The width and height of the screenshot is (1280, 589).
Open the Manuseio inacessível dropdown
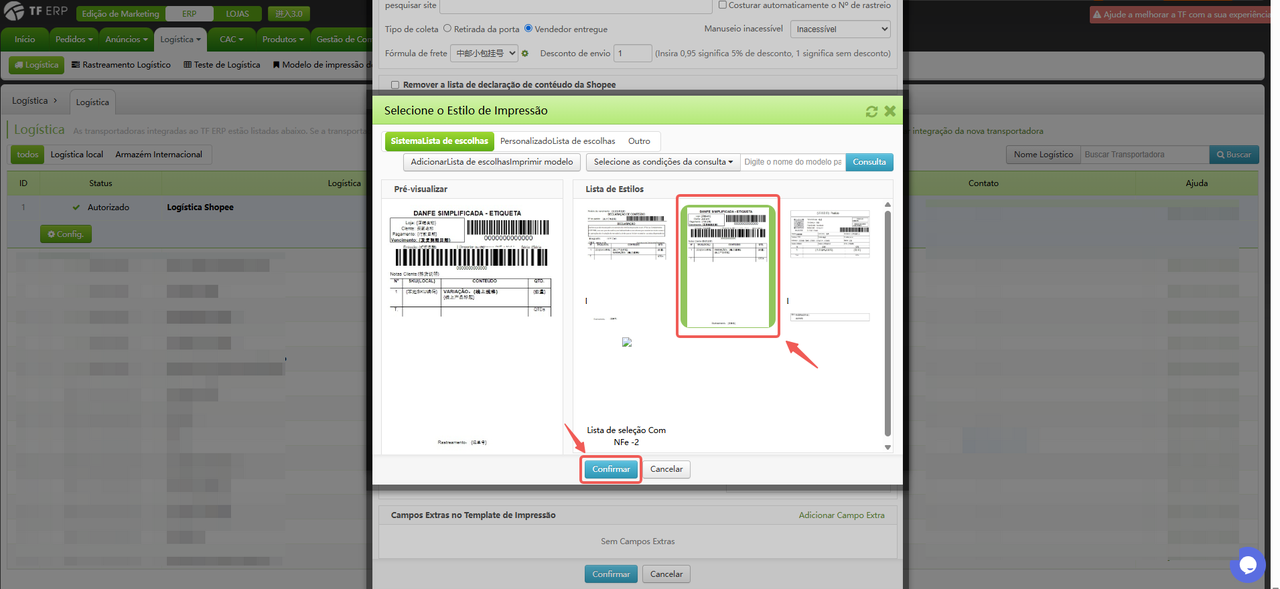click(842, 30)
